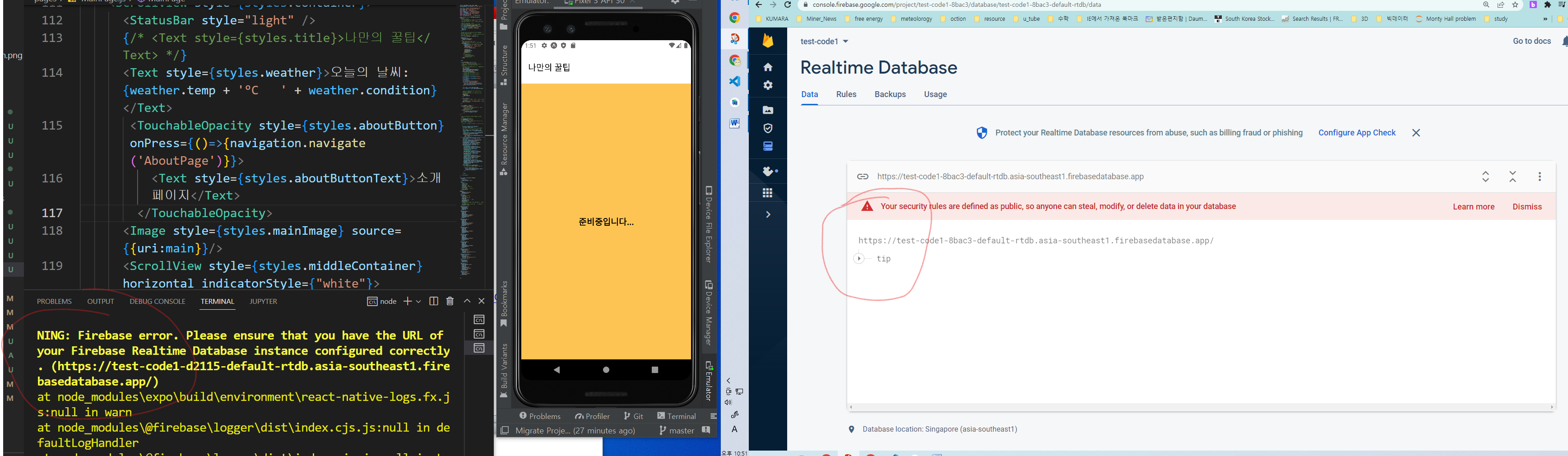Open Firebase project settings gear

pos(768,85)
